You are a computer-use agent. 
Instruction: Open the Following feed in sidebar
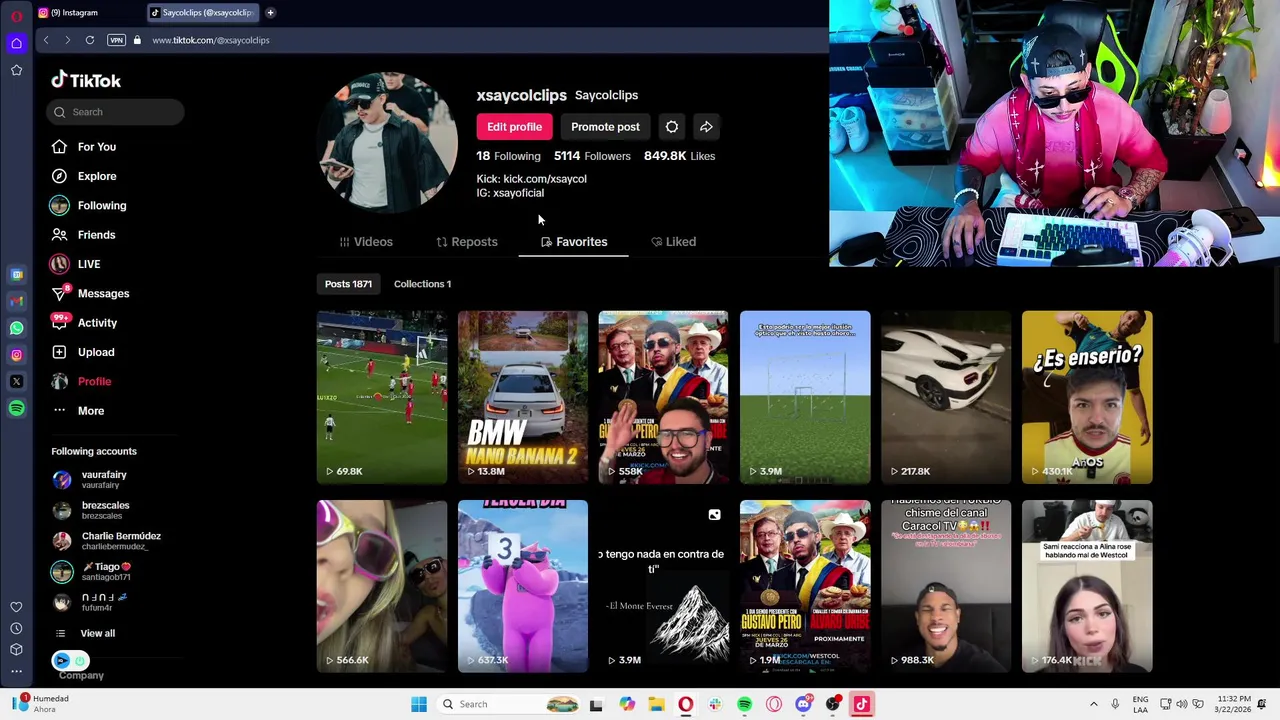[88, 206]
